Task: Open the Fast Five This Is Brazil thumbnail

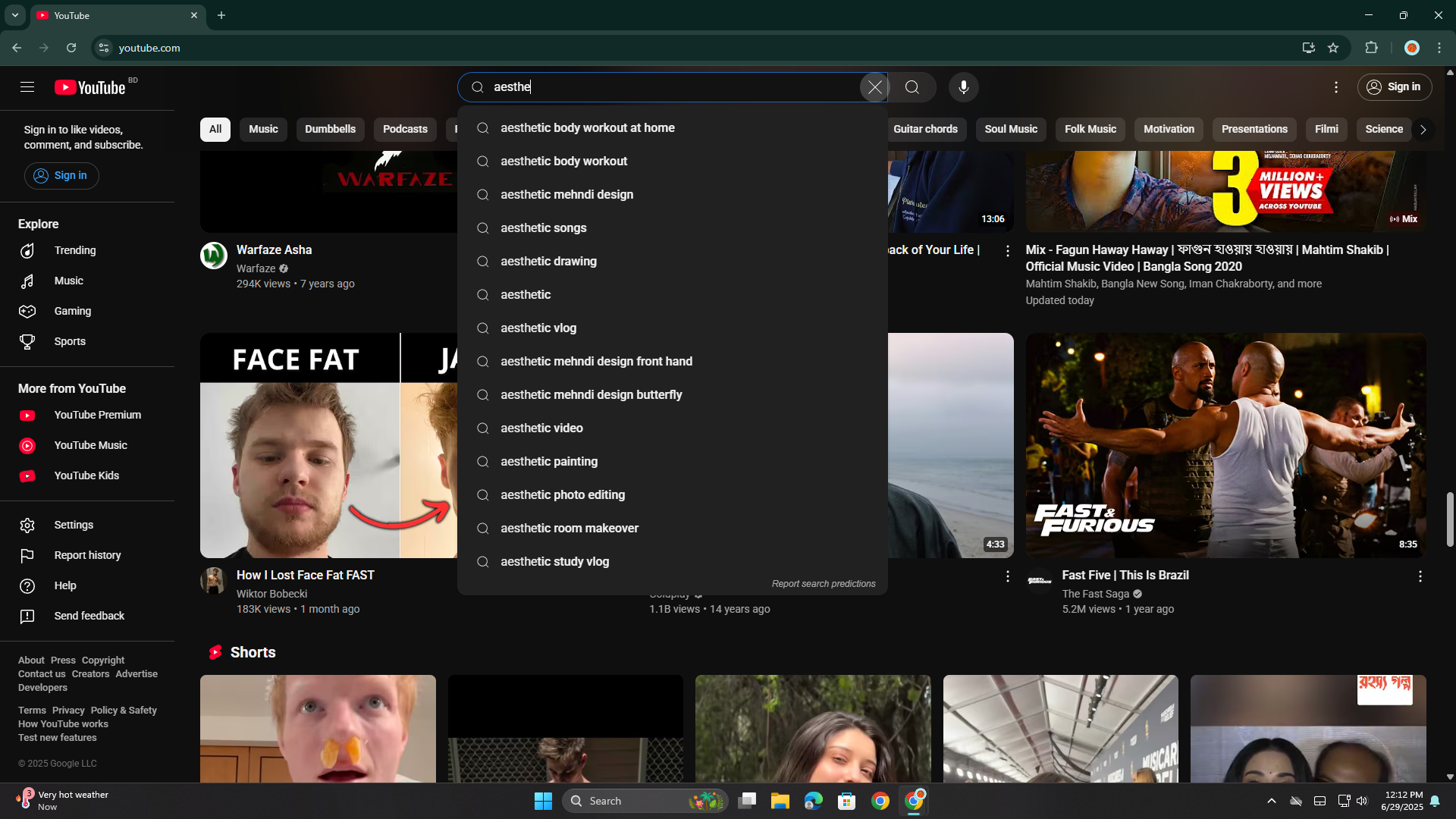Action: pyautogui.click(x=1225, y=445)
